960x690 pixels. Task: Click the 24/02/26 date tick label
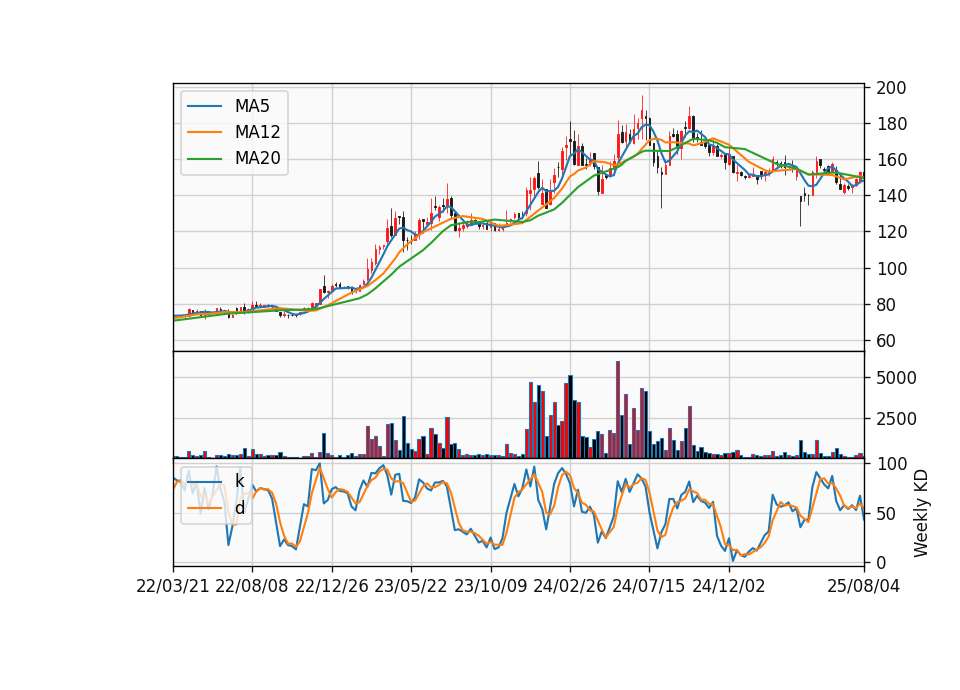[569, 586]
